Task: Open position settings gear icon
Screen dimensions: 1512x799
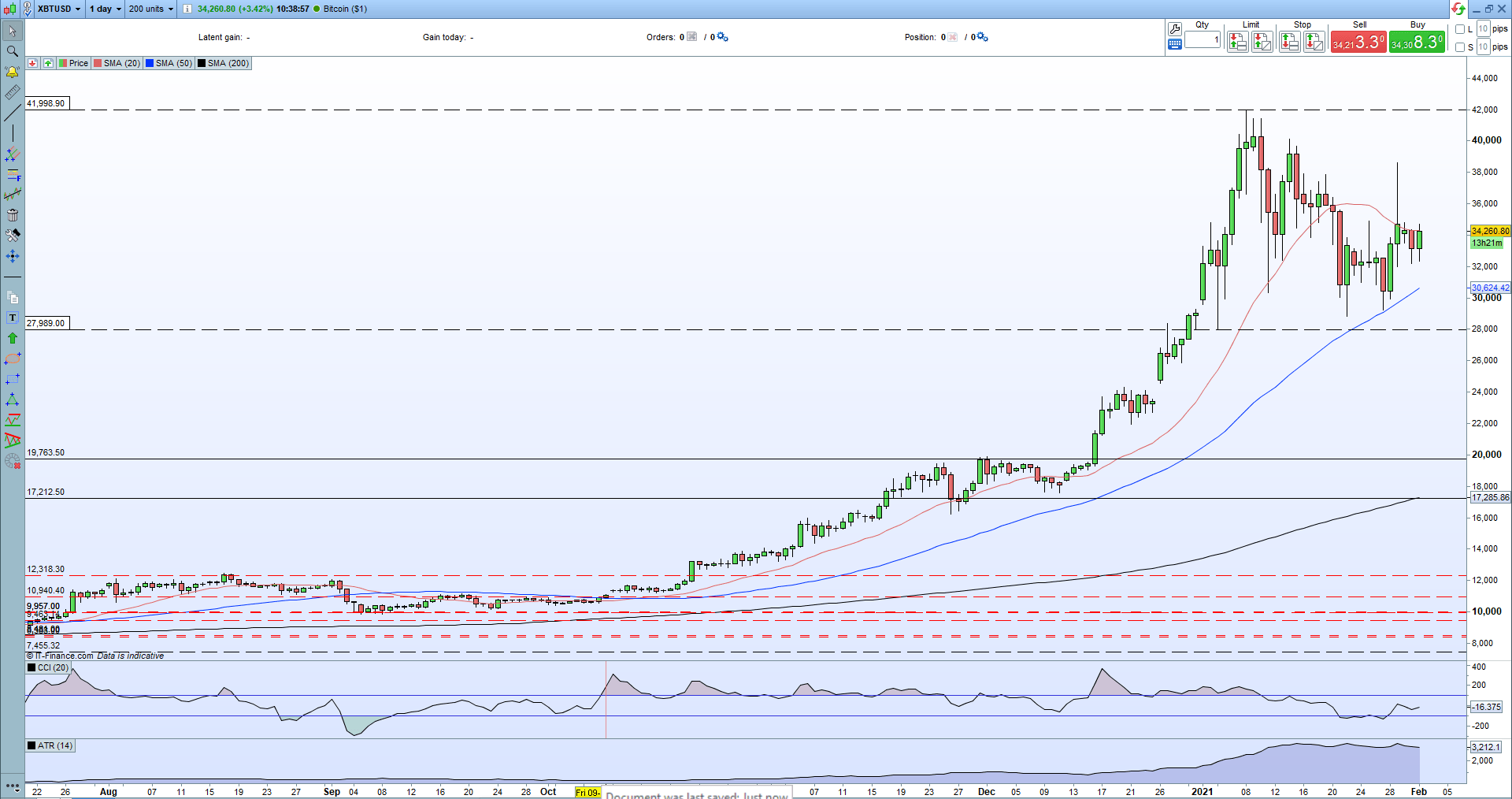Action: pos(982,37)
